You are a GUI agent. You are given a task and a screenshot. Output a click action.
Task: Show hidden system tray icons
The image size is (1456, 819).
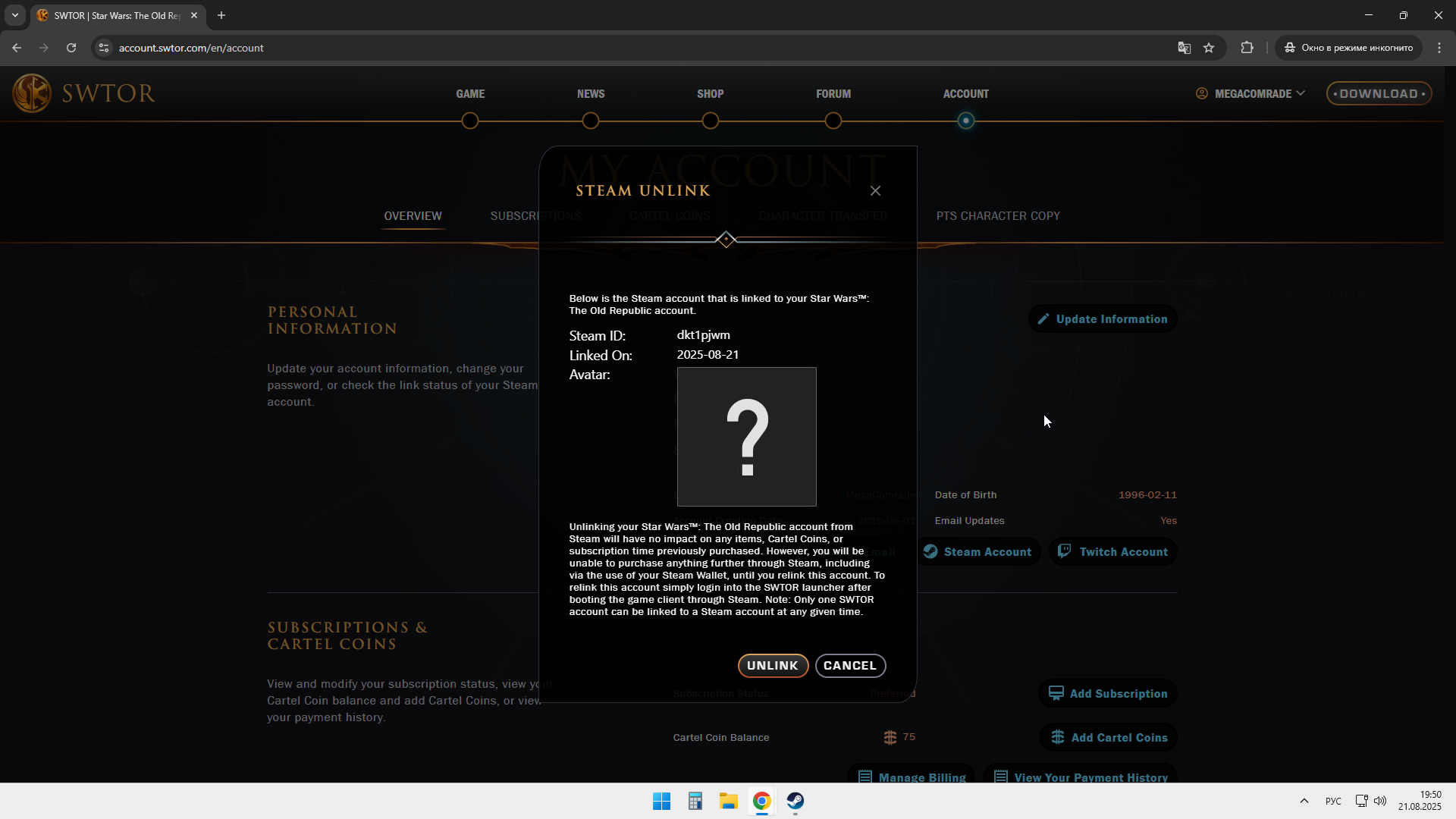click(x=1304, y=801)
